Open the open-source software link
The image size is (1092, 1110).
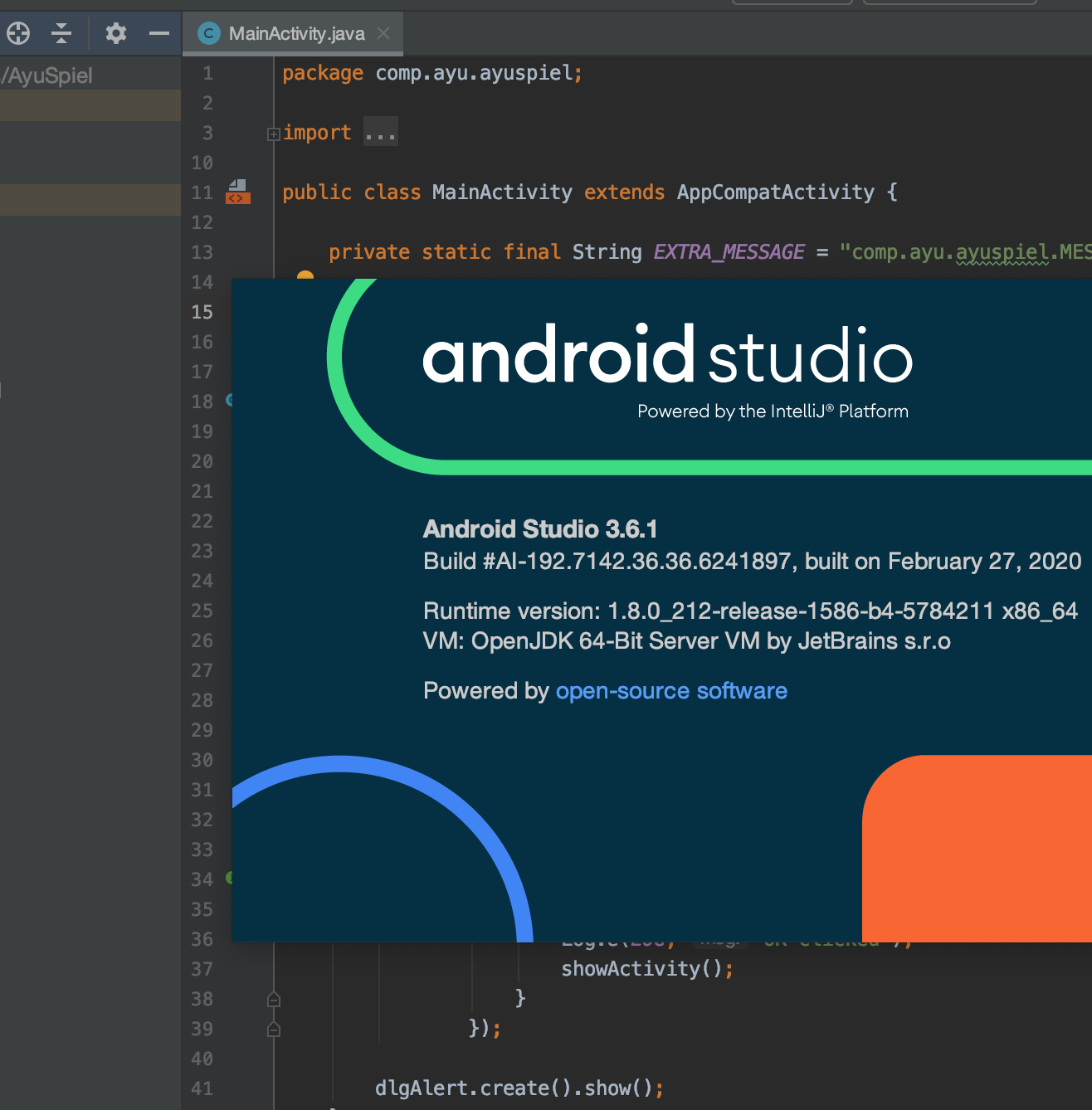(671, 691)
